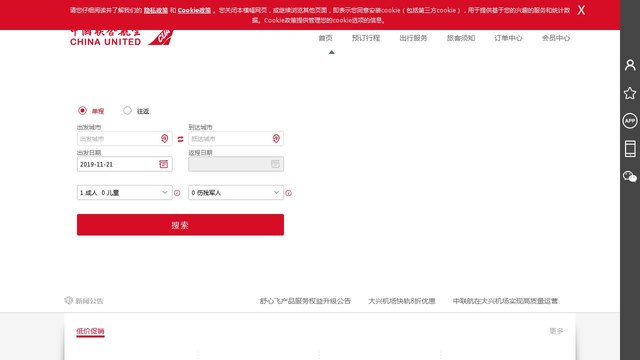Open news 舒心飞产品服务权益升级公告

[305, 301]
